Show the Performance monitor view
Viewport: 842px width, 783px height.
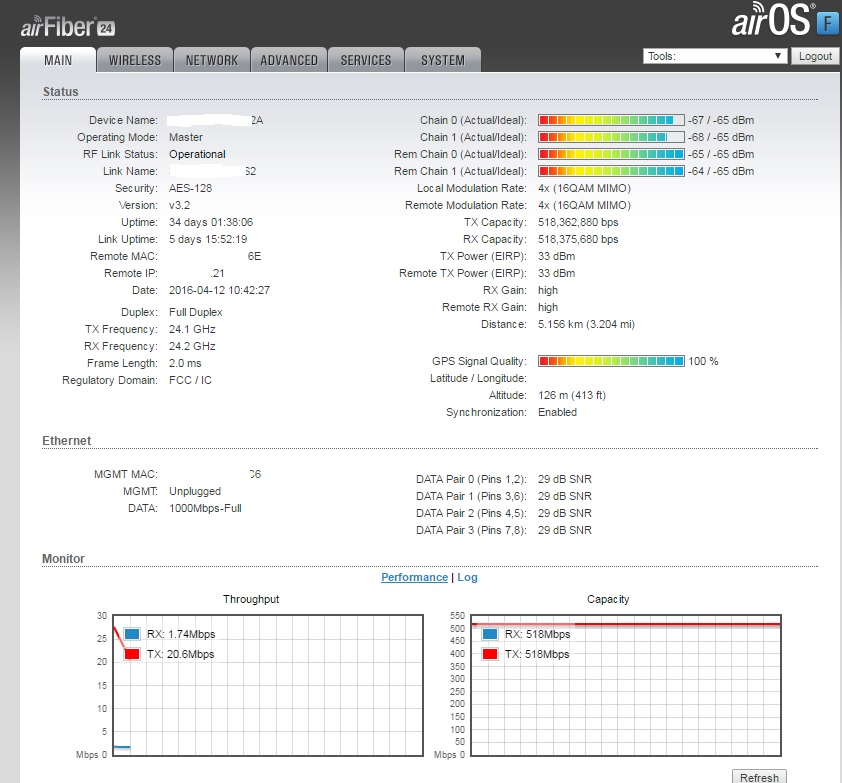tap(414, 577)
